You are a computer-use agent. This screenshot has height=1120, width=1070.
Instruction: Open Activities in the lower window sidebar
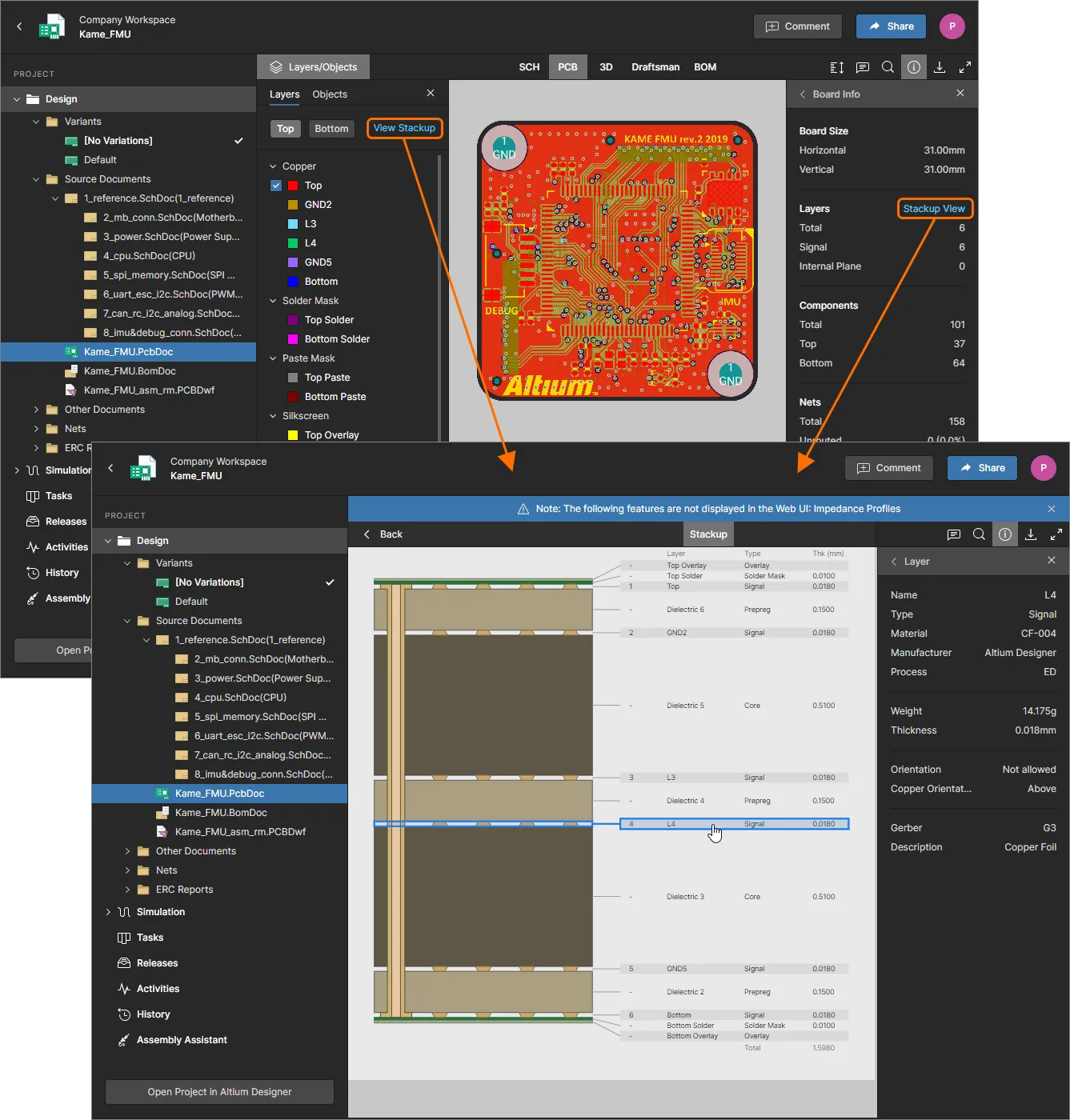tap(158, 989)
